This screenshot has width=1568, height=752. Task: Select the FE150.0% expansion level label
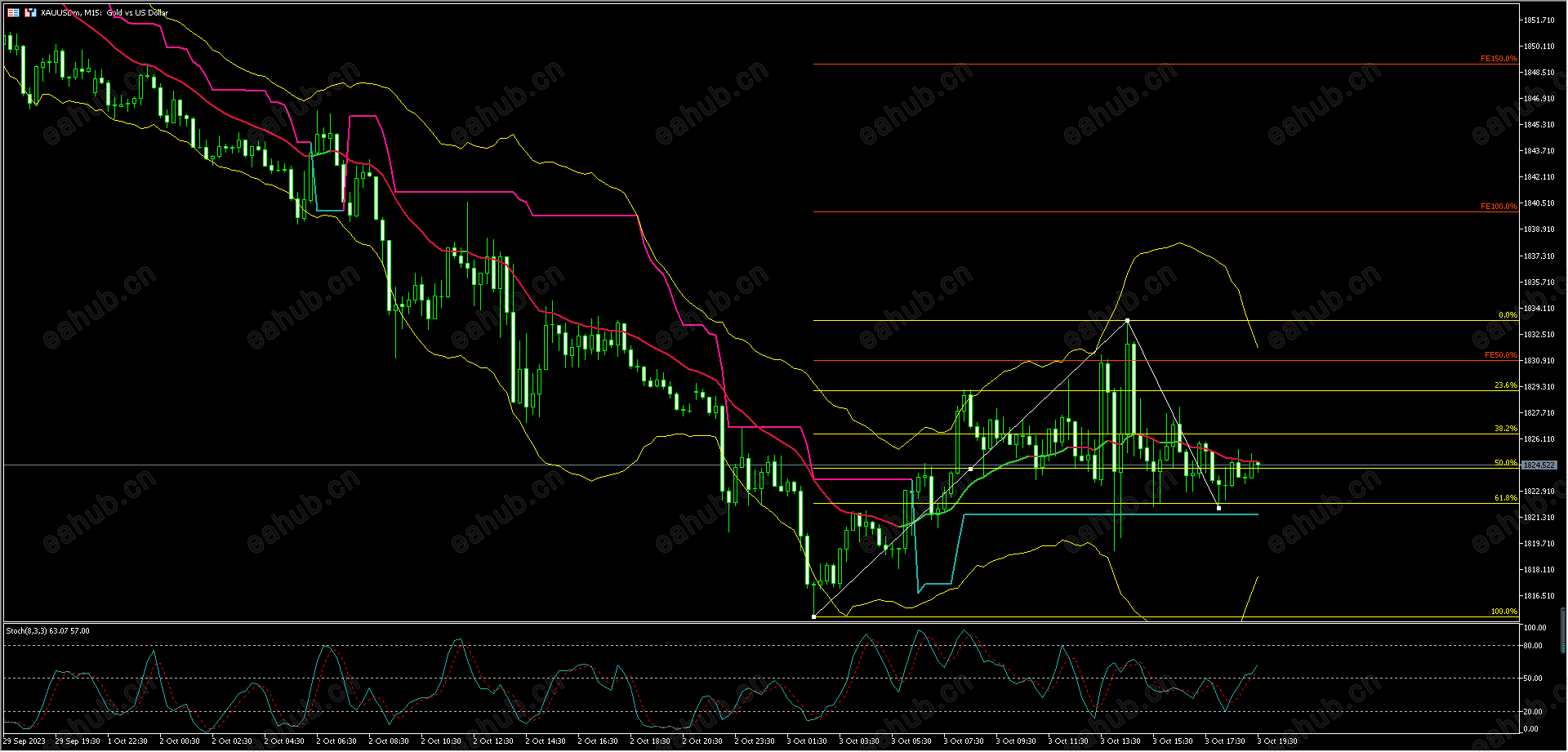[x=1499, y=59]
